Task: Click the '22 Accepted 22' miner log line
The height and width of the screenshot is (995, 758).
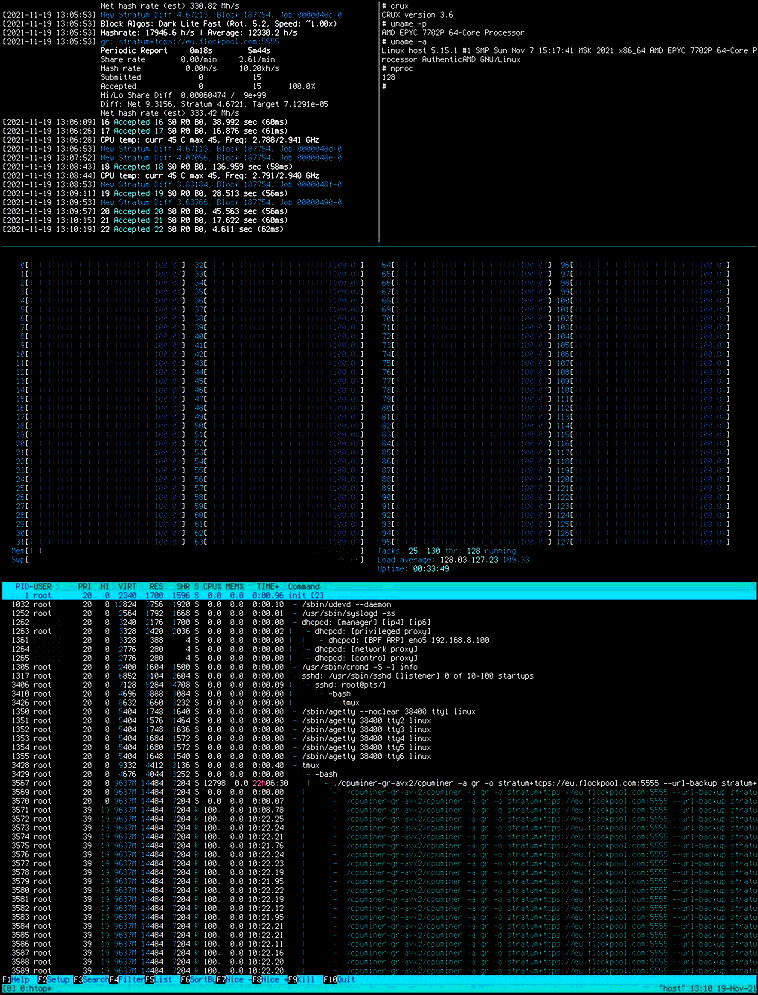Action: (x=143, y=229)
